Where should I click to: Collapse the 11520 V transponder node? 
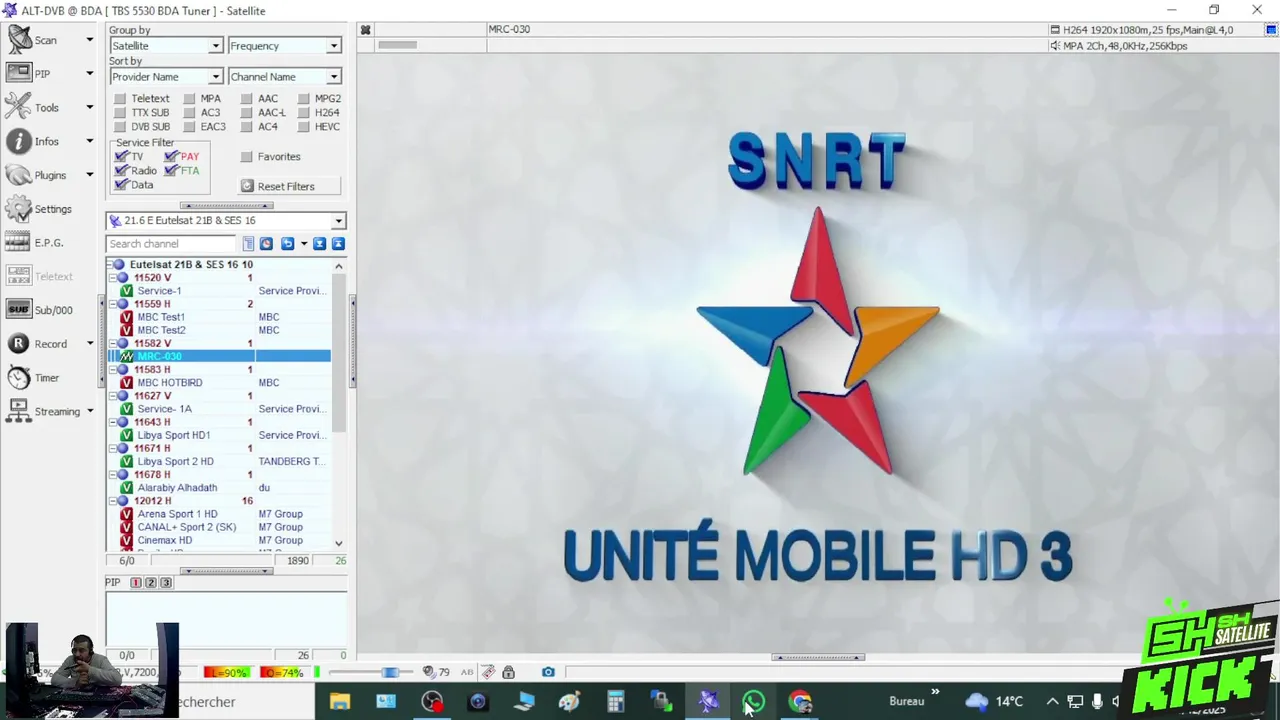[x=111, y=278]
